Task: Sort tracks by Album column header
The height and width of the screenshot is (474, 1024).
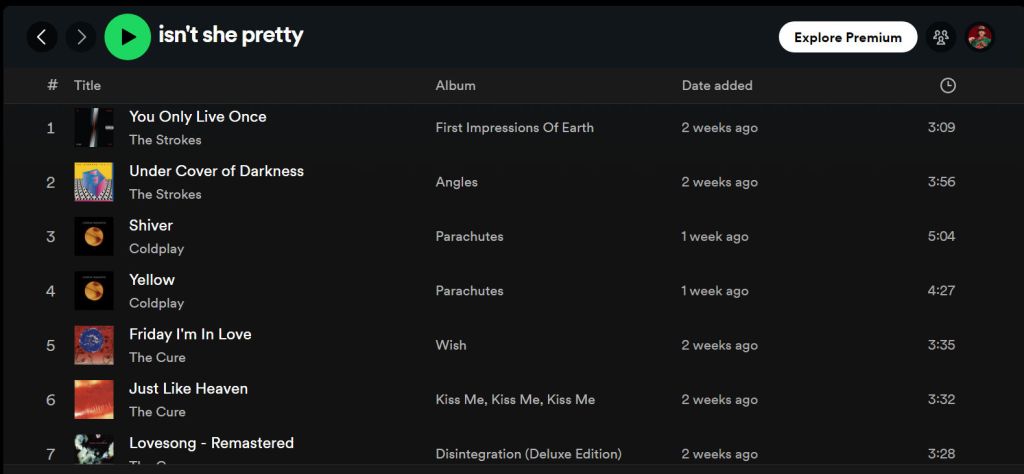Action: tap(455, 86)
